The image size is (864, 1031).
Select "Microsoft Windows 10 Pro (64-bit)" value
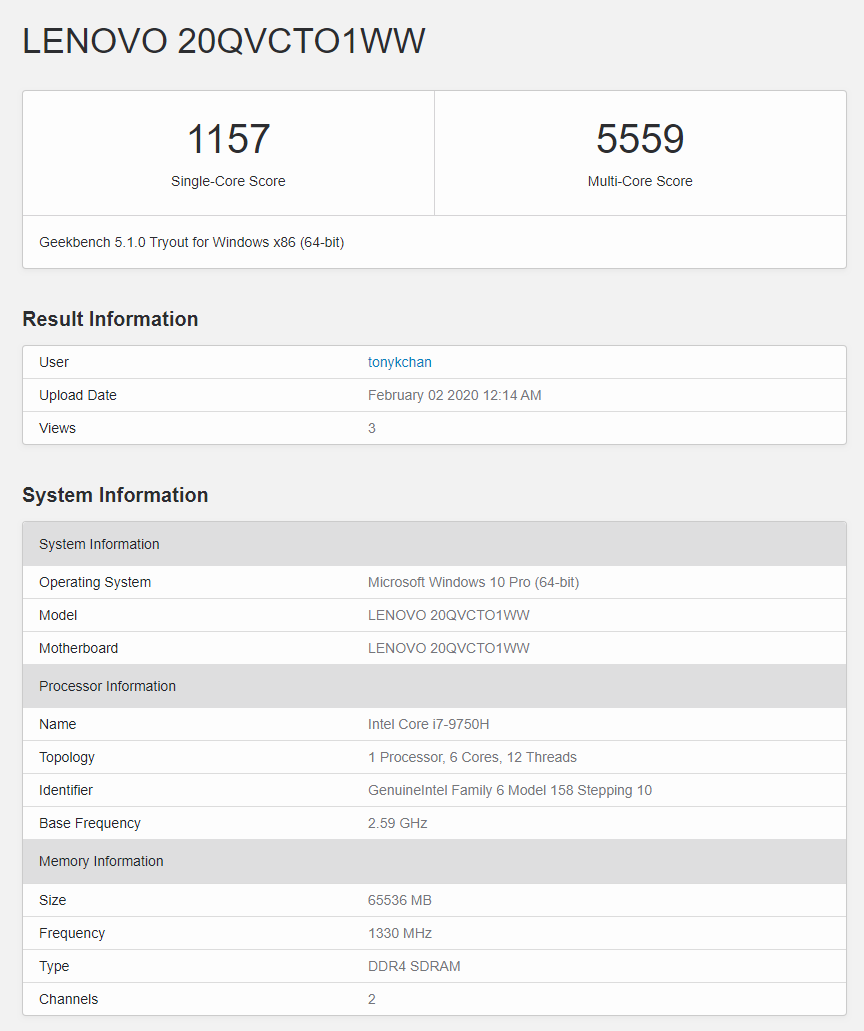click(473, 583)
